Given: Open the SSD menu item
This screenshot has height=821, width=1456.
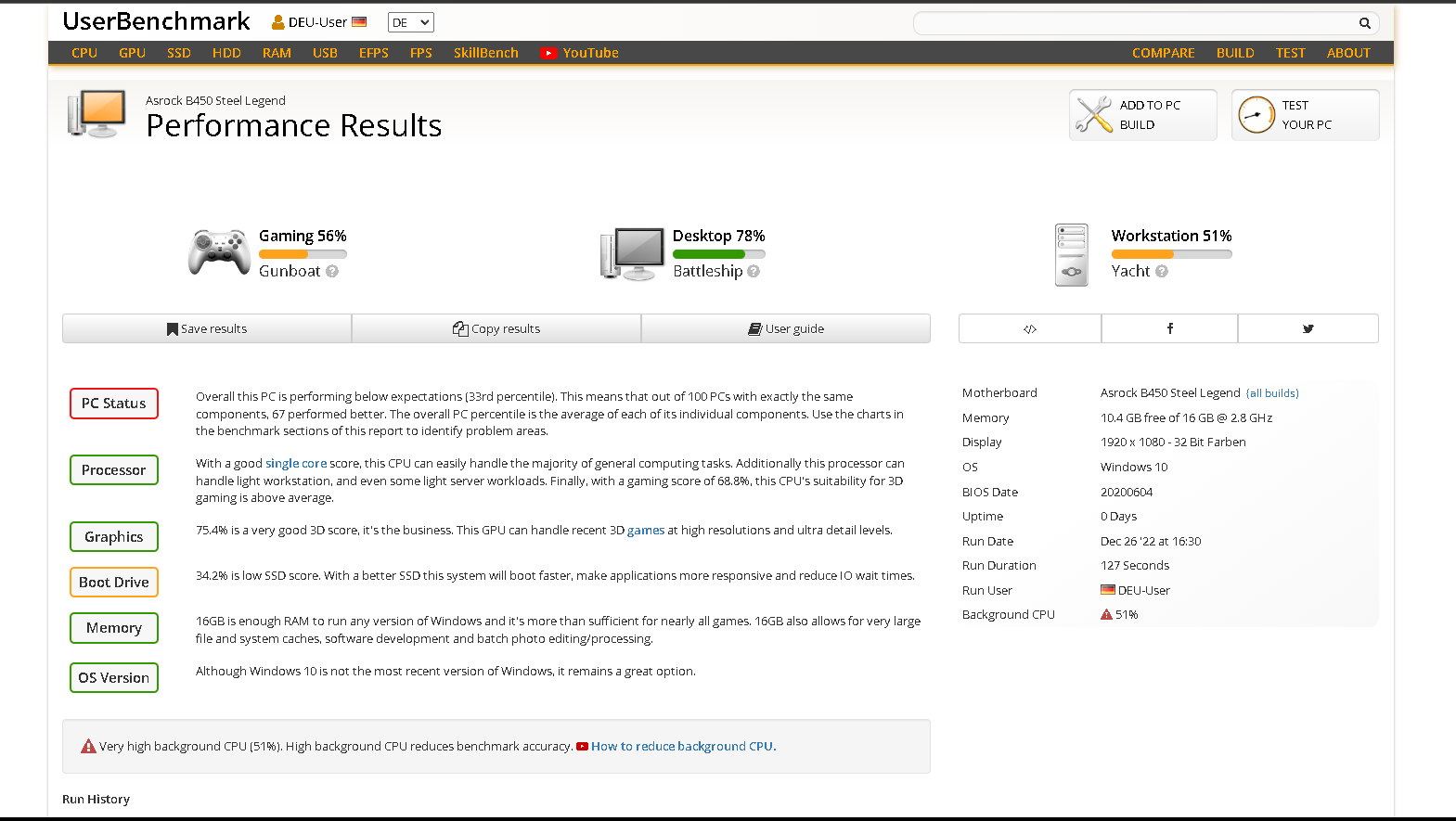Looking at the screenshot, I should click(179, 53).
